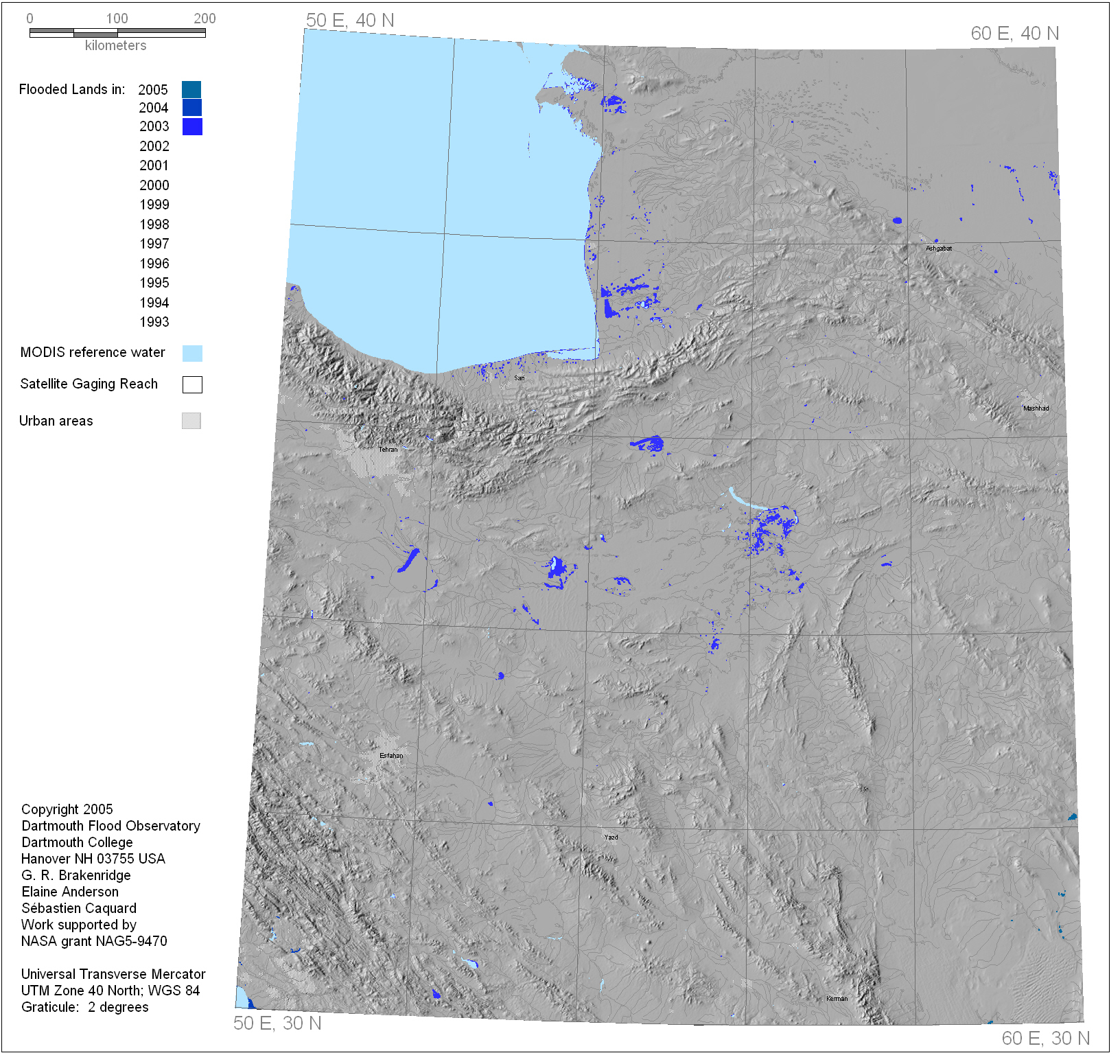This screenshot has height=1064, width=1120.
Task: Click the NASA grant NAG5-9470 text
Action: pos(94,941)
